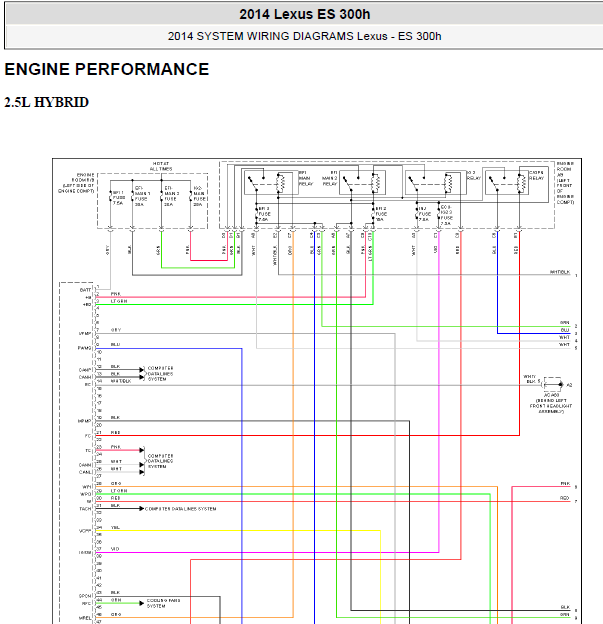Viewport: 603px width, 624px height.
Task: Select the '2.5L HYBRID' subheading
Action: point(47,102)
